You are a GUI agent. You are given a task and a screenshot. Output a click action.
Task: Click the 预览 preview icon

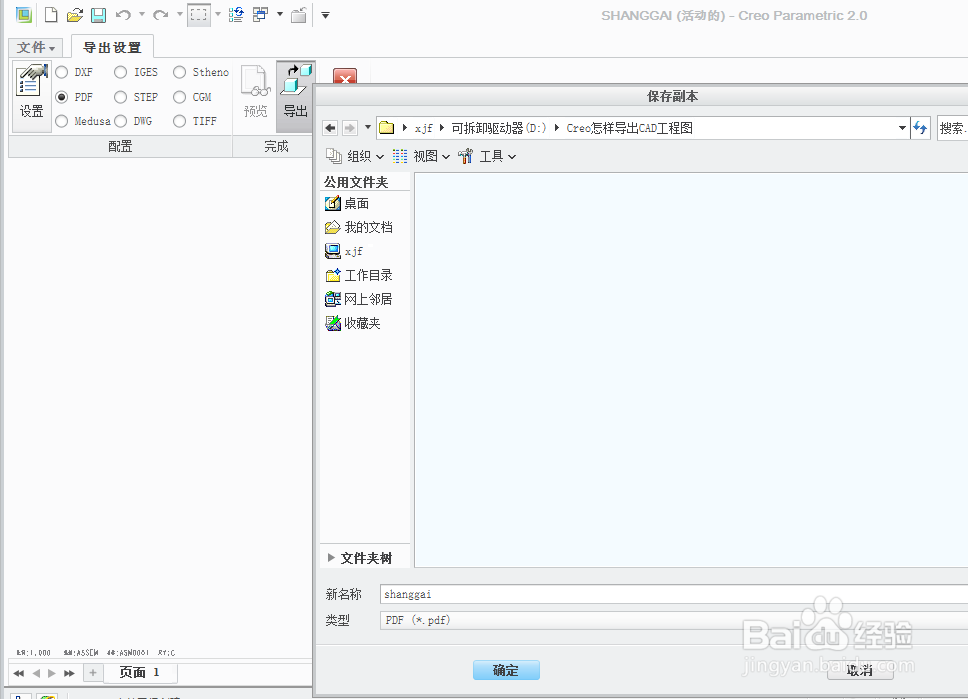tap(256, 91)
